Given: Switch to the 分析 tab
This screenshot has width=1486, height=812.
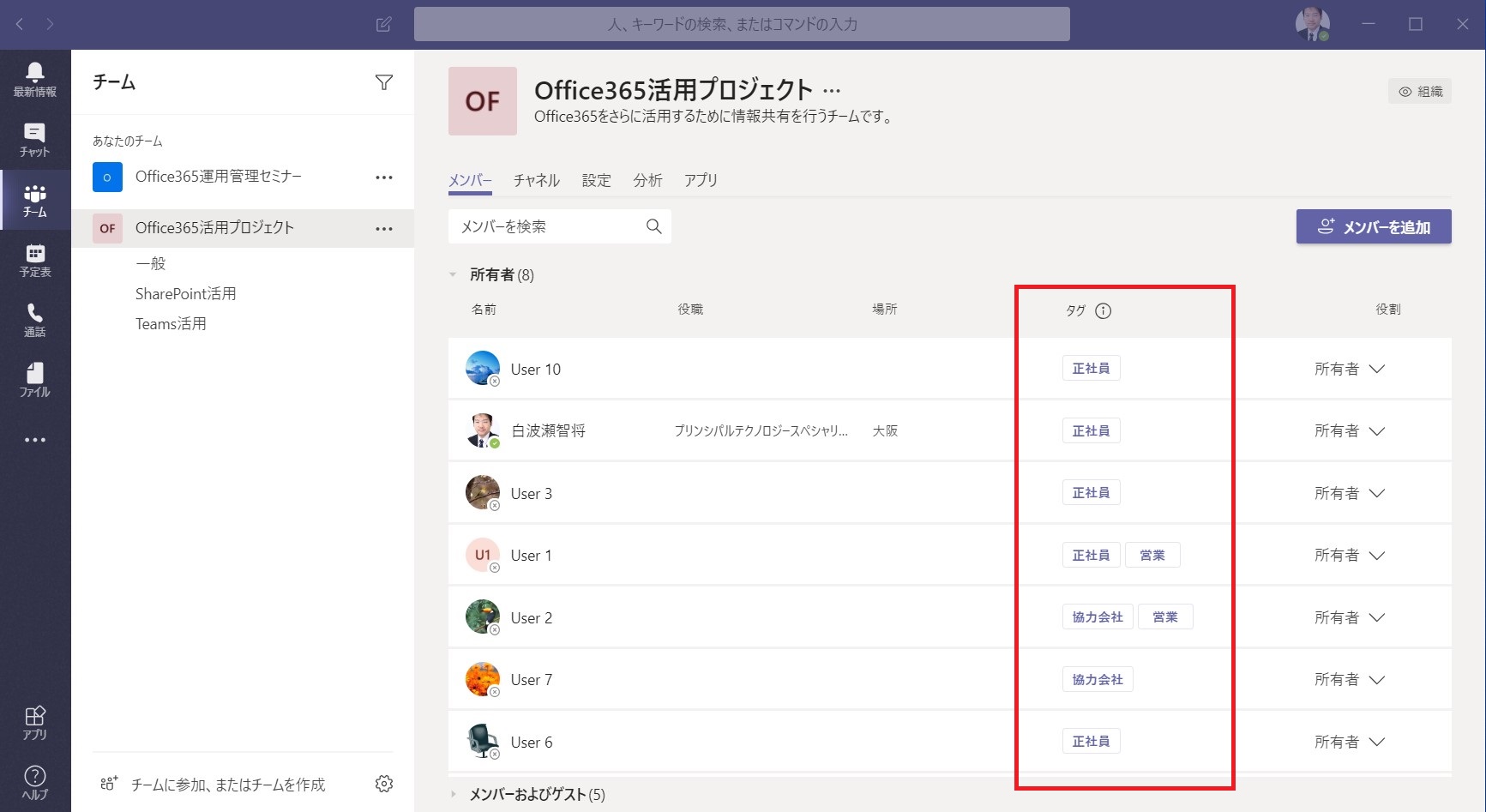Looking at the screenshot, I should pos(647,180).
